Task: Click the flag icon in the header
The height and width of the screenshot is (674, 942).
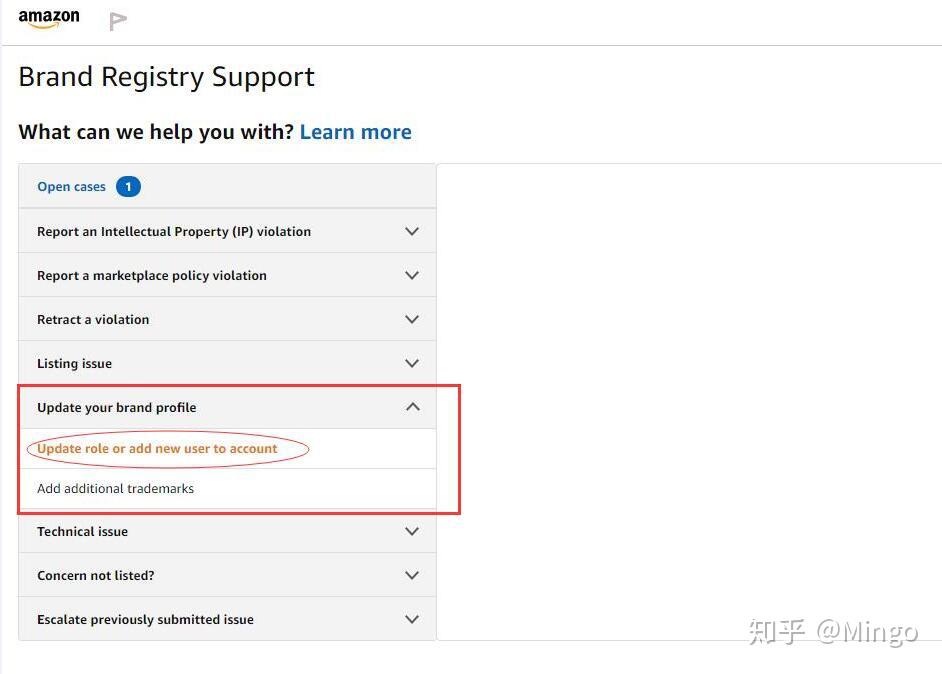Action: [x=117, y=19]
